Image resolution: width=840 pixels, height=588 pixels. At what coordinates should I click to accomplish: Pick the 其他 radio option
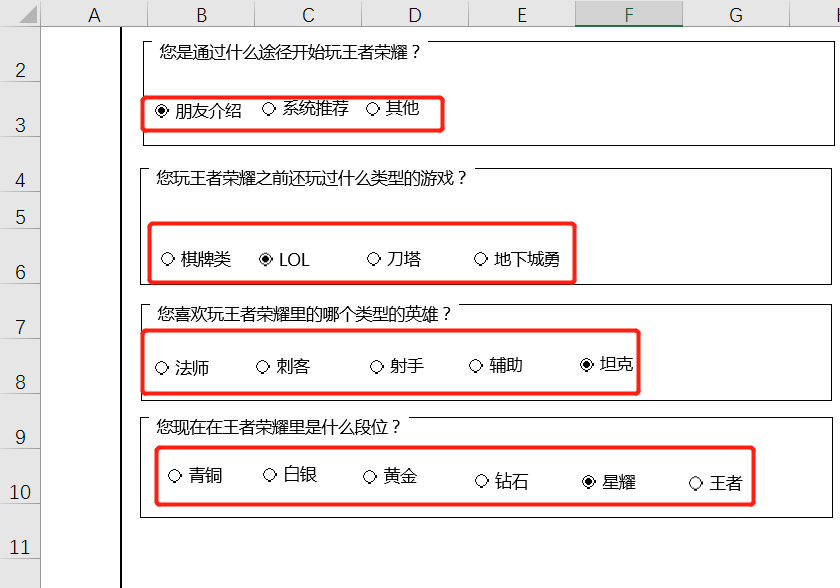pos(373,109)
